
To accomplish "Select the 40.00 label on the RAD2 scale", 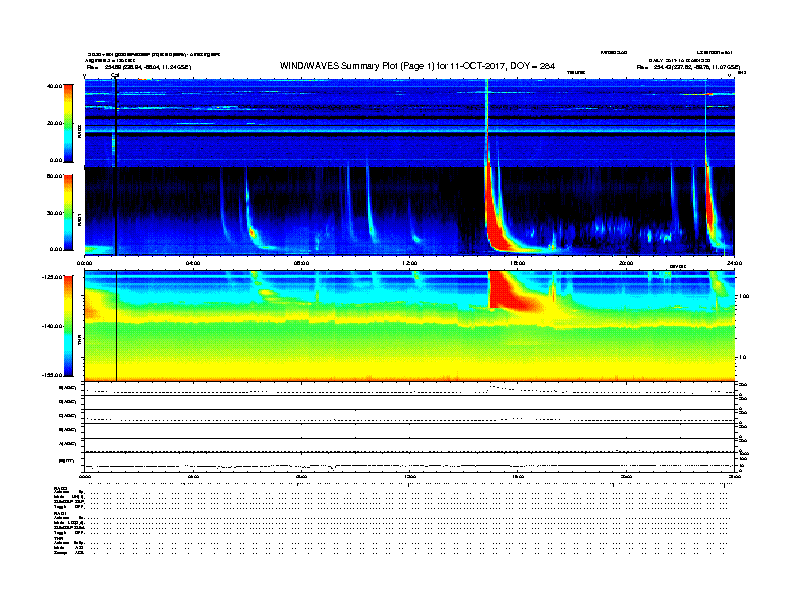I will point(55,86).
